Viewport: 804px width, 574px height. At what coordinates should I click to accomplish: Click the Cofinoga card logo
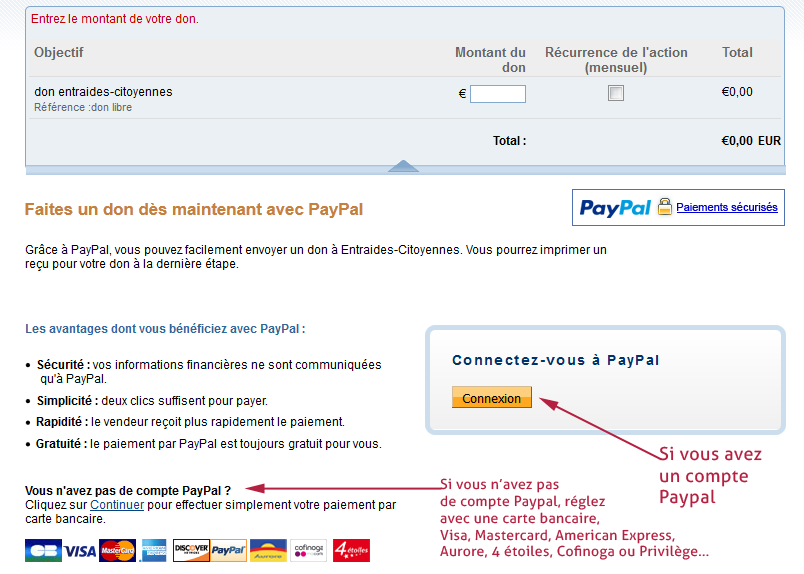(x=309, y=550)
